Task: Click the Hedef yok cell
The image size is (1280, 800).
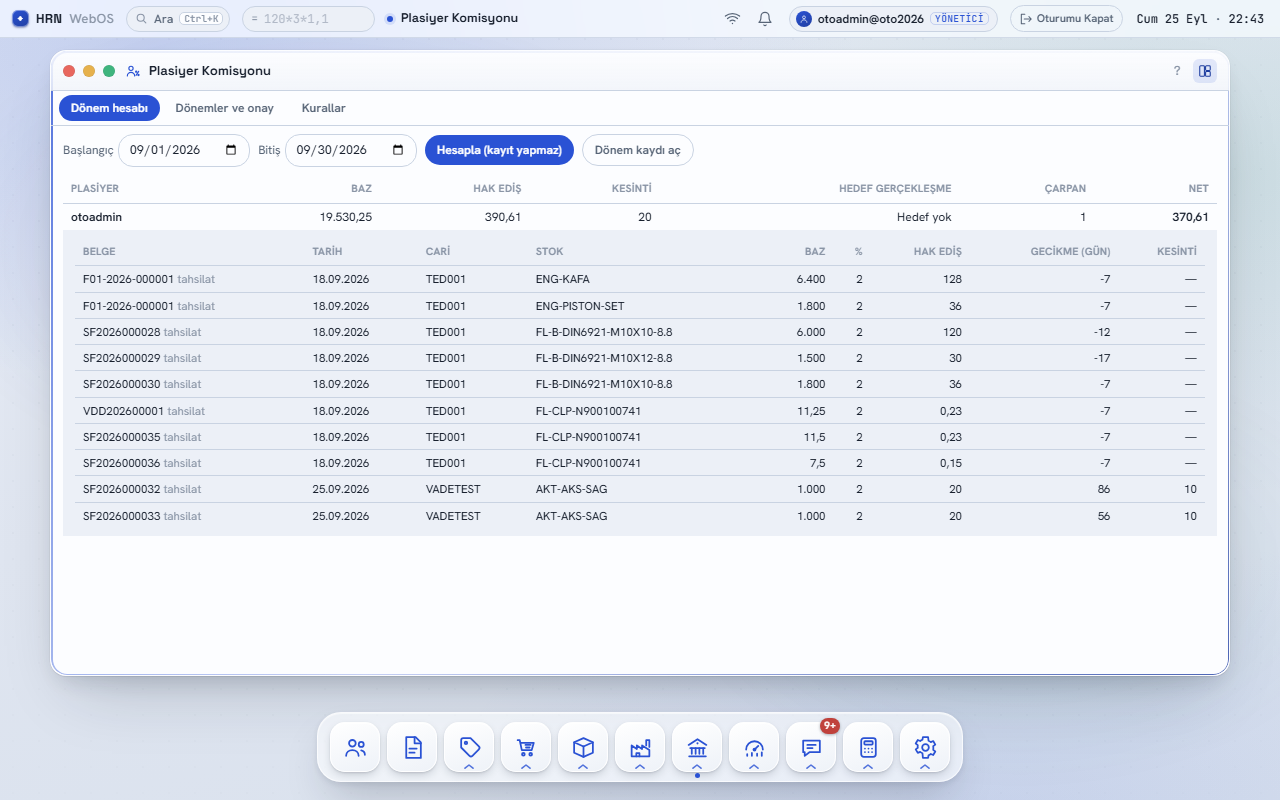Action: tap(923, 217)
